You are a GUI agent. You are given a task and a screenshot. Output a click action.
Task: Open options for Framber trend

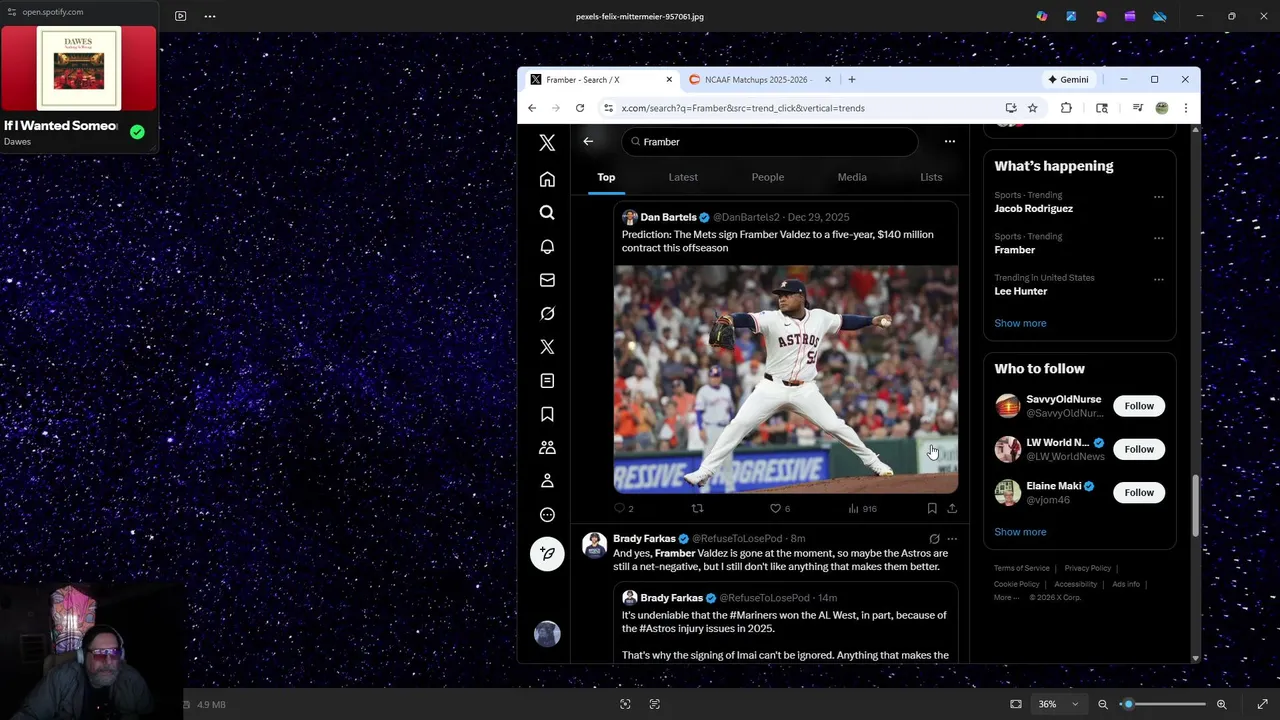[x=1158, y=238]
